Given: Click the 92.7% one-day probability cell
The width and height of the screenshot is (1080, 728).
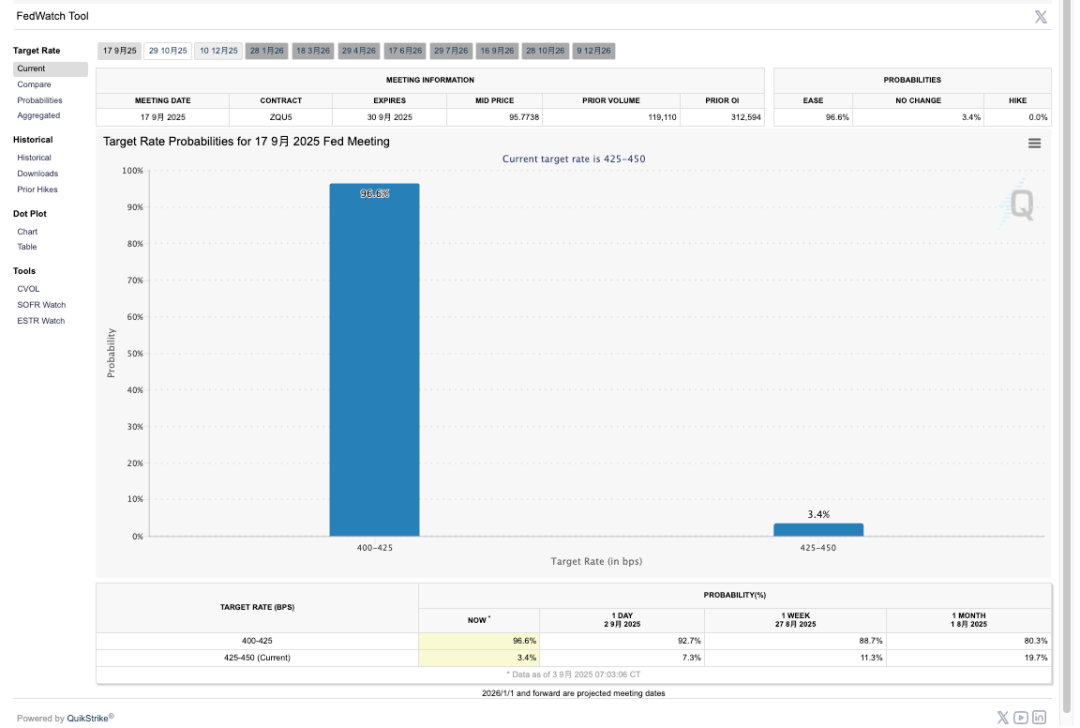Looking at the screenshot, I should (622, 641).
